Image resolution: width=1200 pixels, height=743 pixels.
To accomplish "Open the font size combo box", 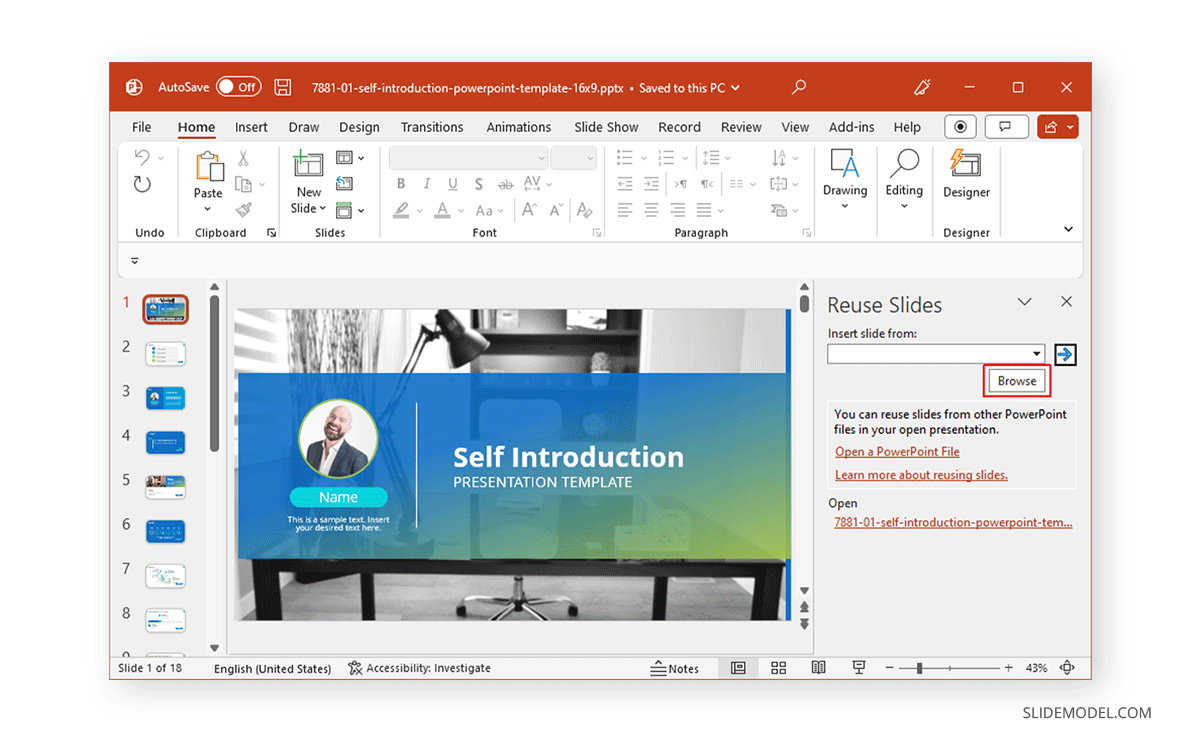I will pos(574,158).
